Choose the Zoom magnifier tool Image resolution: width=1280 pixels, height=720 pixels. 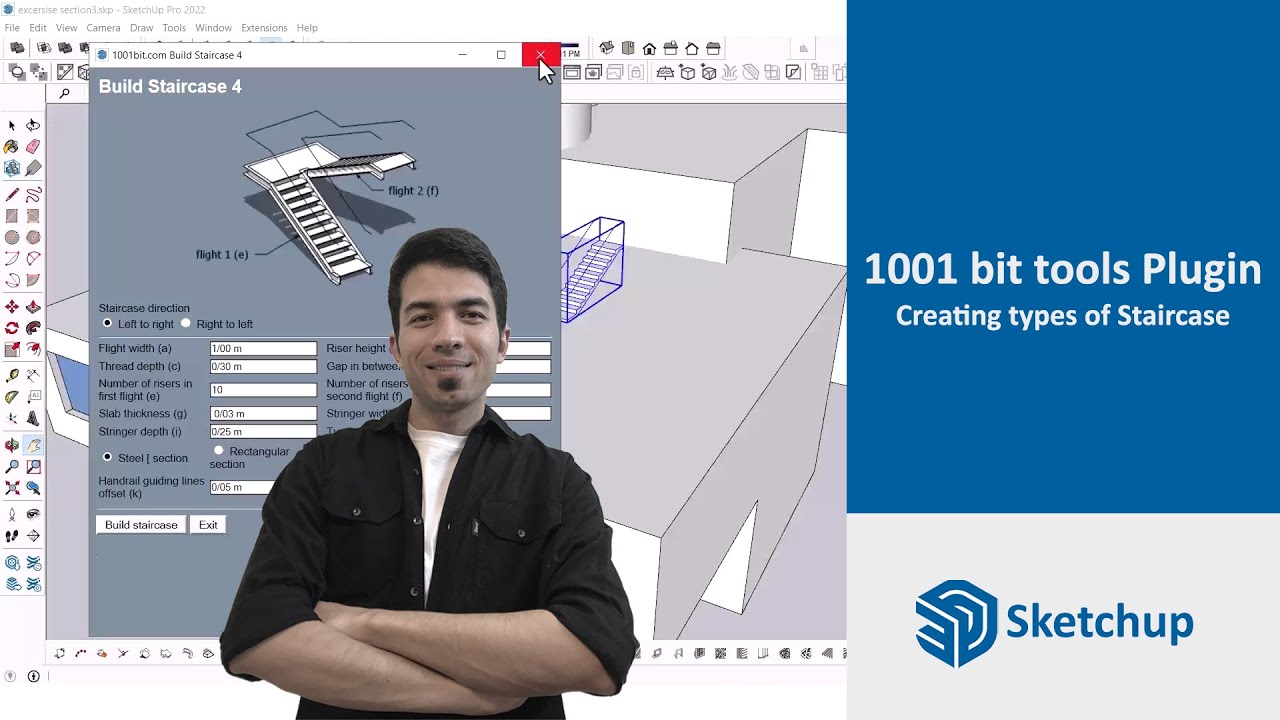pyautogui.click(x=12, y=466)
